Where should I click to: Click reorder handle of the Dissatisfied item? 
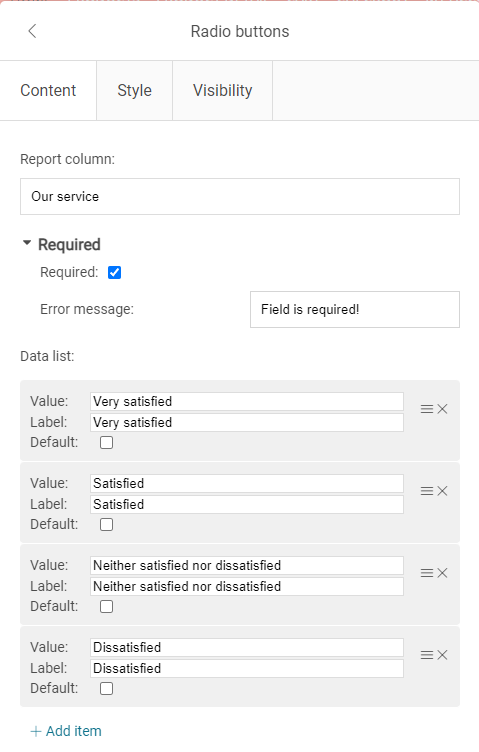pyautogui.click(x=427, y=655)
